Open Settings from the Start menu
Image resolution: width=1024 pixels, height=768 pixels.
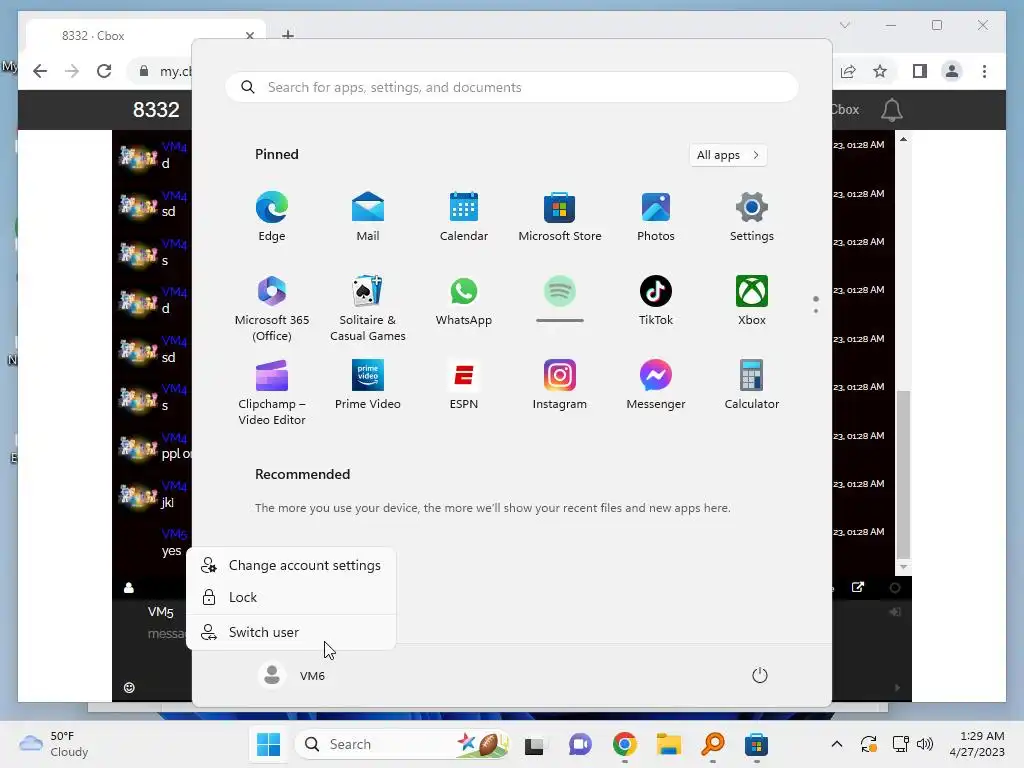click(752, 217)
